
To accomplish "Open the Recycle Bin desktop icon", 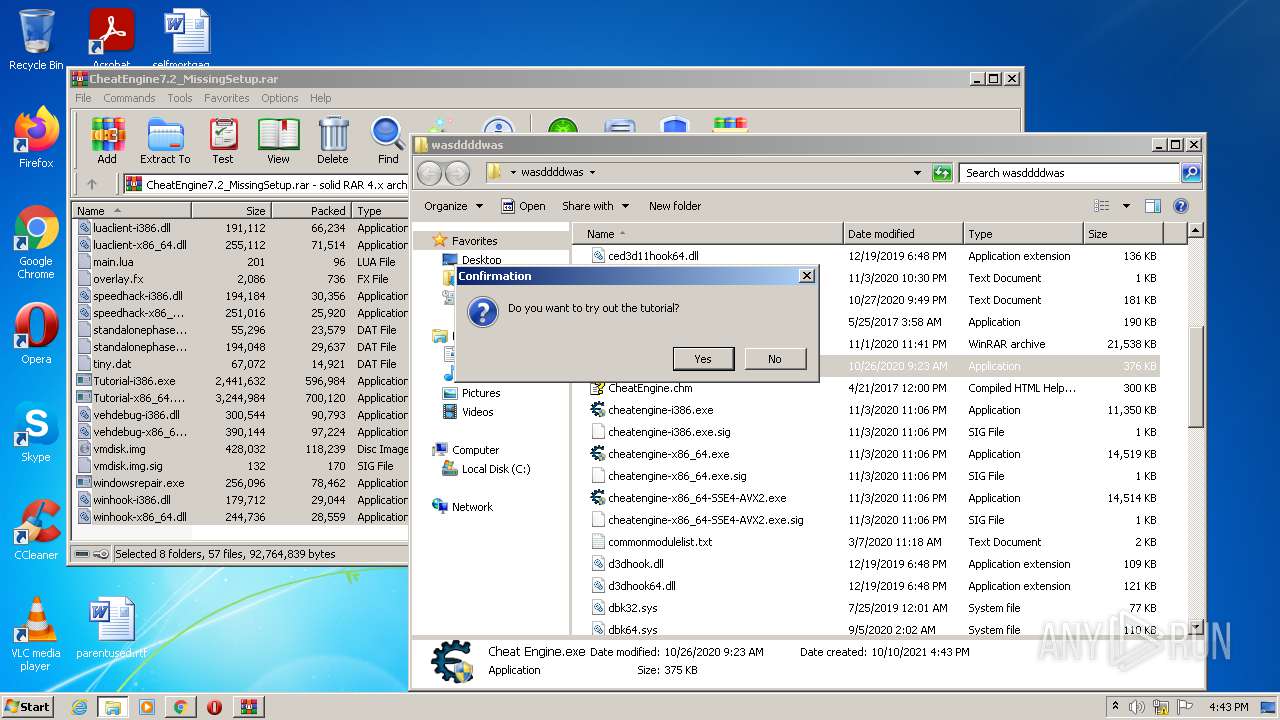I will click(x=36, y=40).
